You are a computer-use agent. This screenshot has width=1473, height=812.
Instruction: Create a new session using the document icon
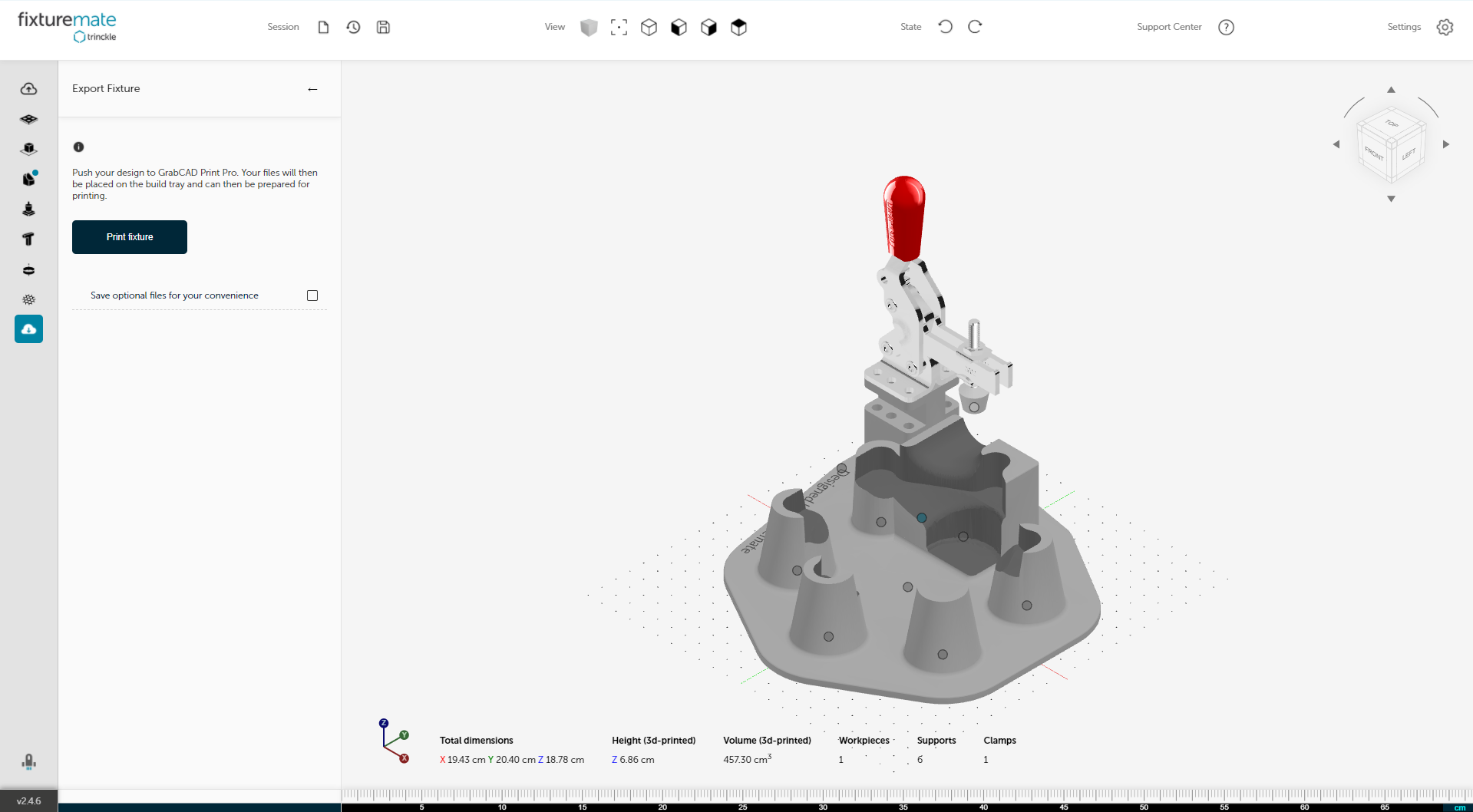click(322, 27)
